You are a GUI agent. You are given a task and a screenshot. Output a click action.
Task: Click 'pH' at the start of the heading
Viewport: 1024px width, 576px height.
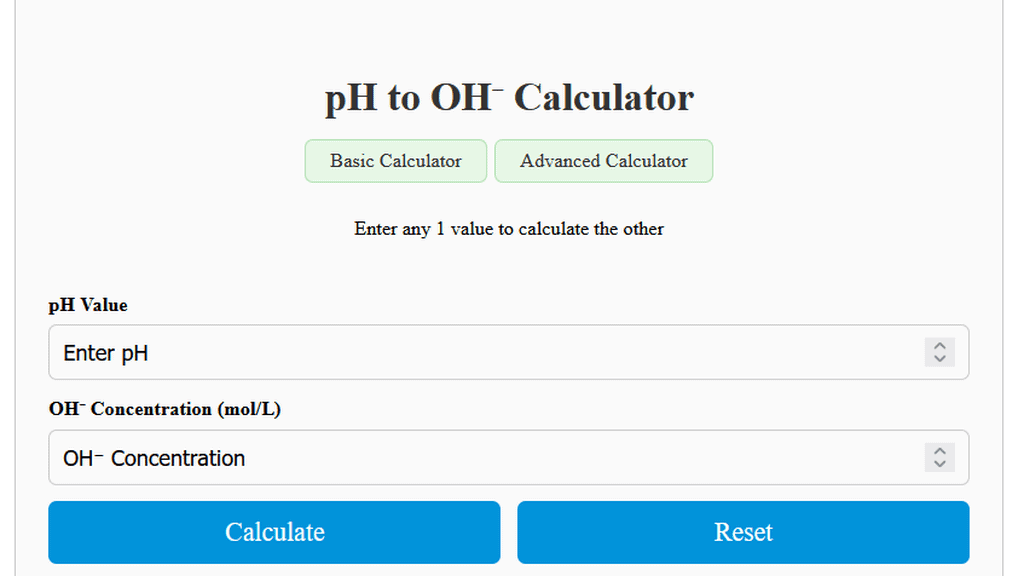(349, 99)
